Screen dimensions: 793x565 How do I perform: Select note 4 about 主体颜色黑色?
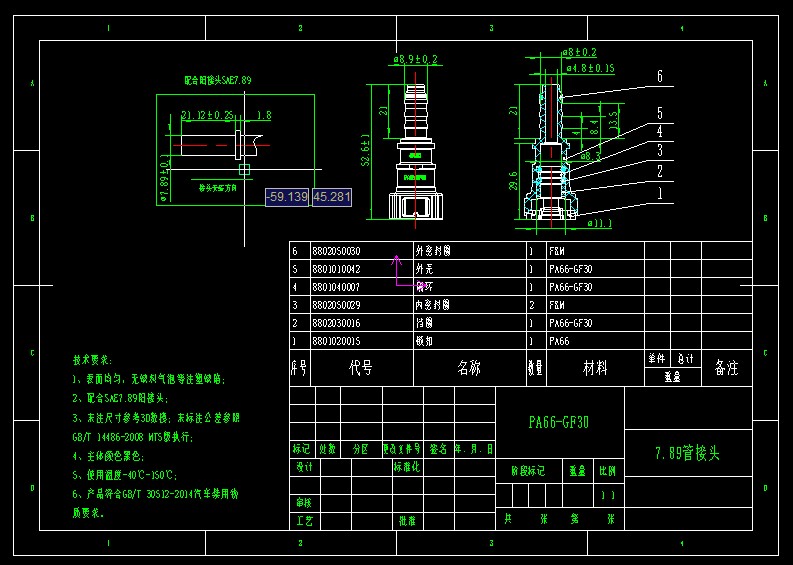click(108, 456)
